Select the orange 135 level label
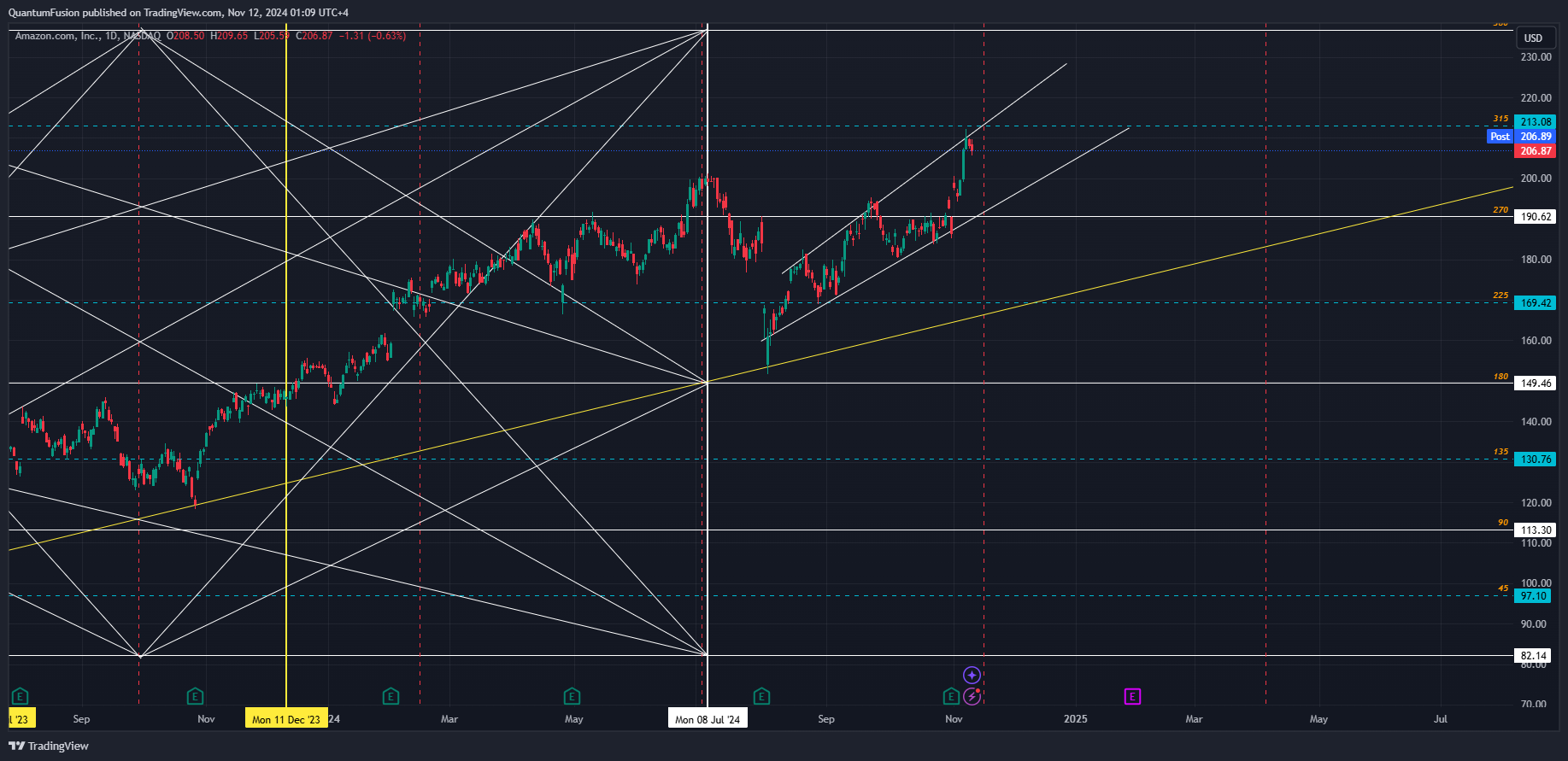Screen dimensions: 1568x761 click(1500, 452)
